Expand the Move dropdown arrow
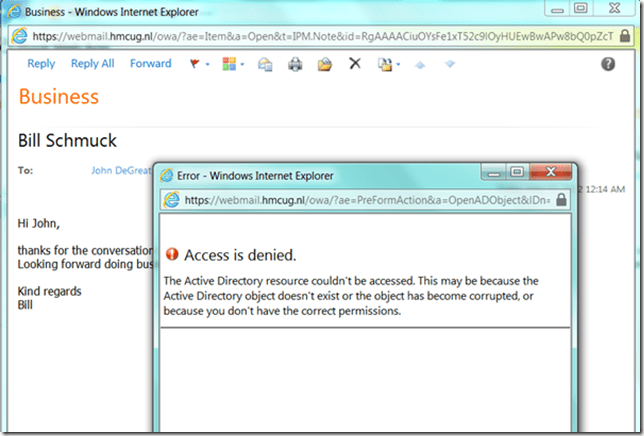This screenshot has height=436, width=644. tap(399, 65)
